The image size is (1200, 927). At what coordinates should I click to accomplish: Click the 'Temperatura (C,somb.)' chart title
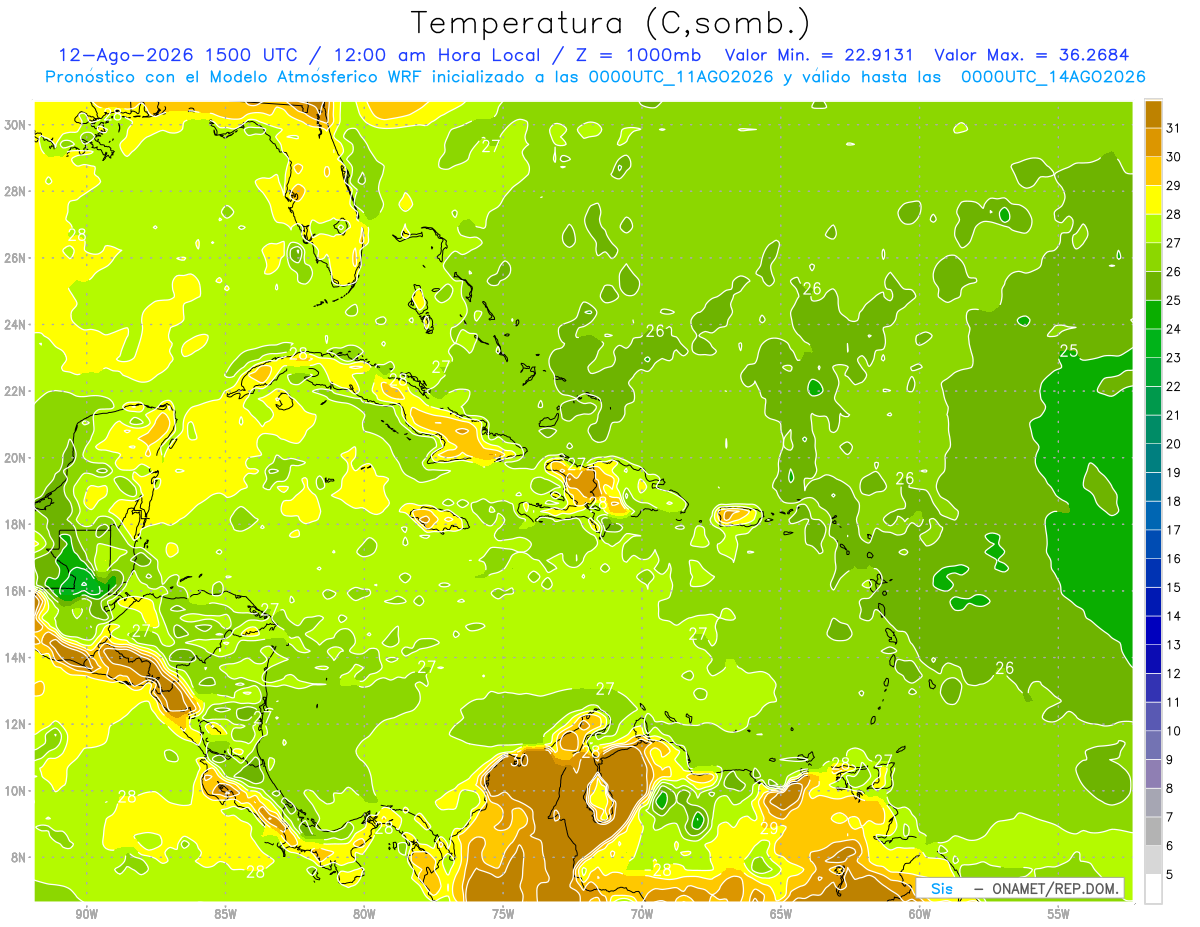610,24
